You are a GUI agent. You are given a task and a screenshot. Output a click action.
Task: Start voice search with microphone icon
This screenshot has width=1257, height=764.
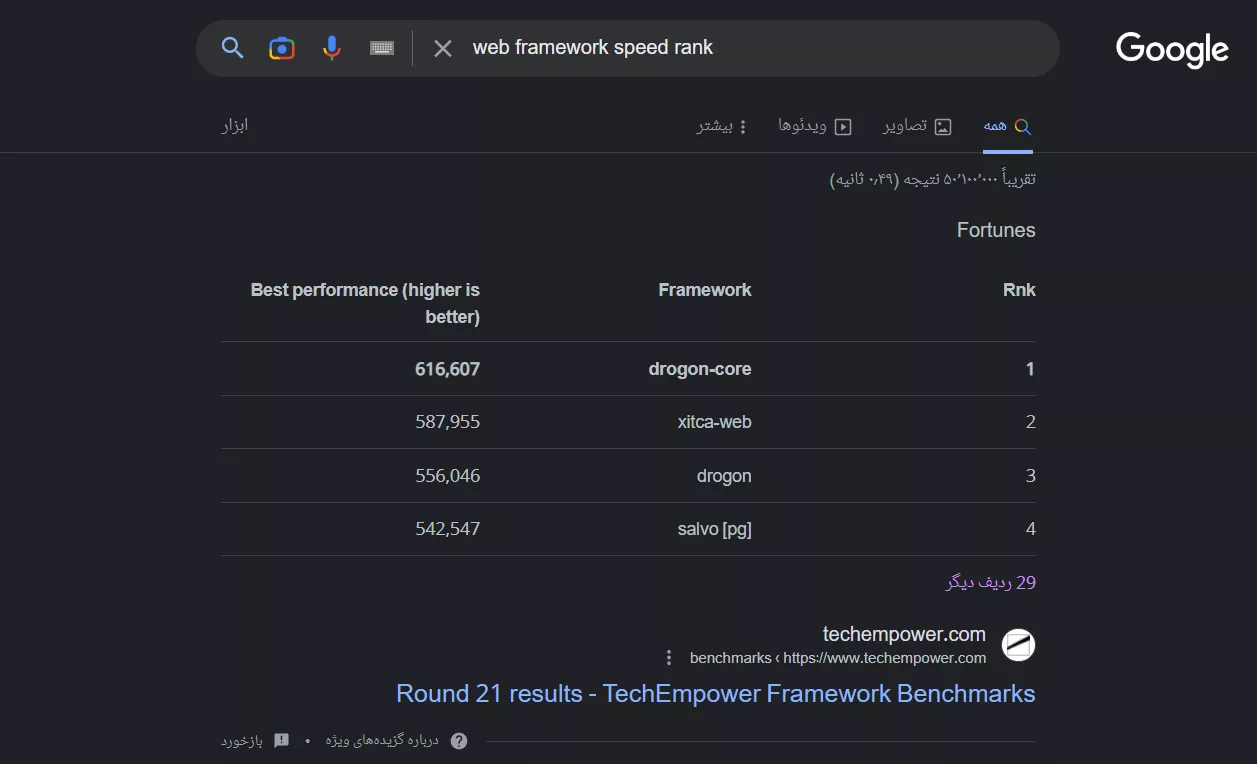332,48
